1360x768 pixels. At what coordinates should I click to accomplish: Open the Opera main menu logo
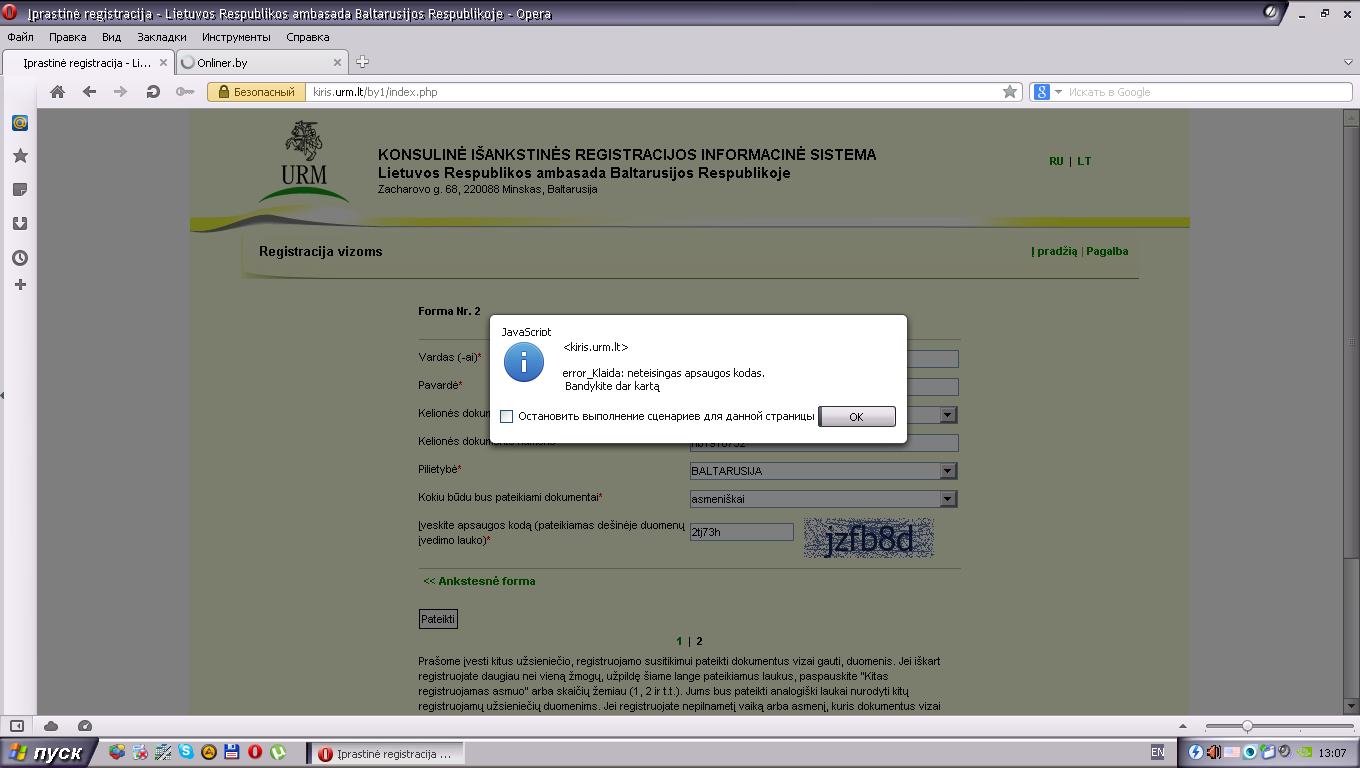pyautogui.click(x=10, y=13)
